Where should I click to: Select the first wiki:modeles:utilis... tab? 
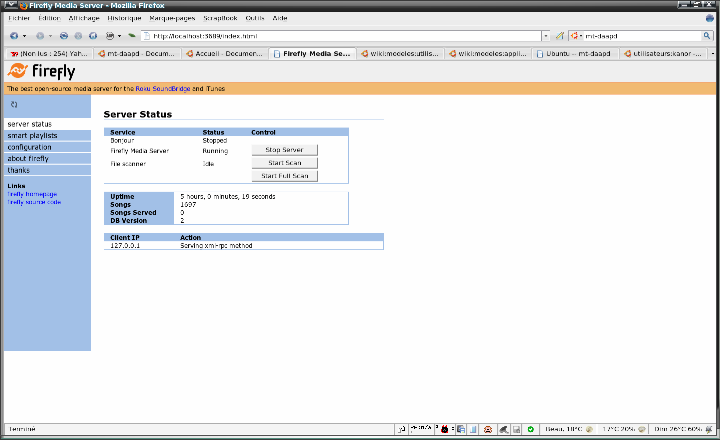tap(400, 54)
